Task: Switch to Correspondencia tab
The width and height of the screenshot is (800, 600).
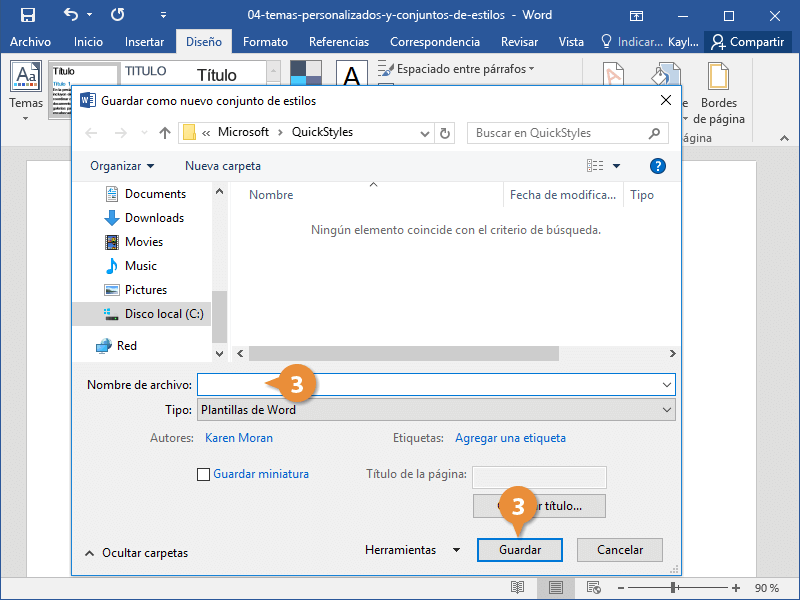Action: [435, 42]
